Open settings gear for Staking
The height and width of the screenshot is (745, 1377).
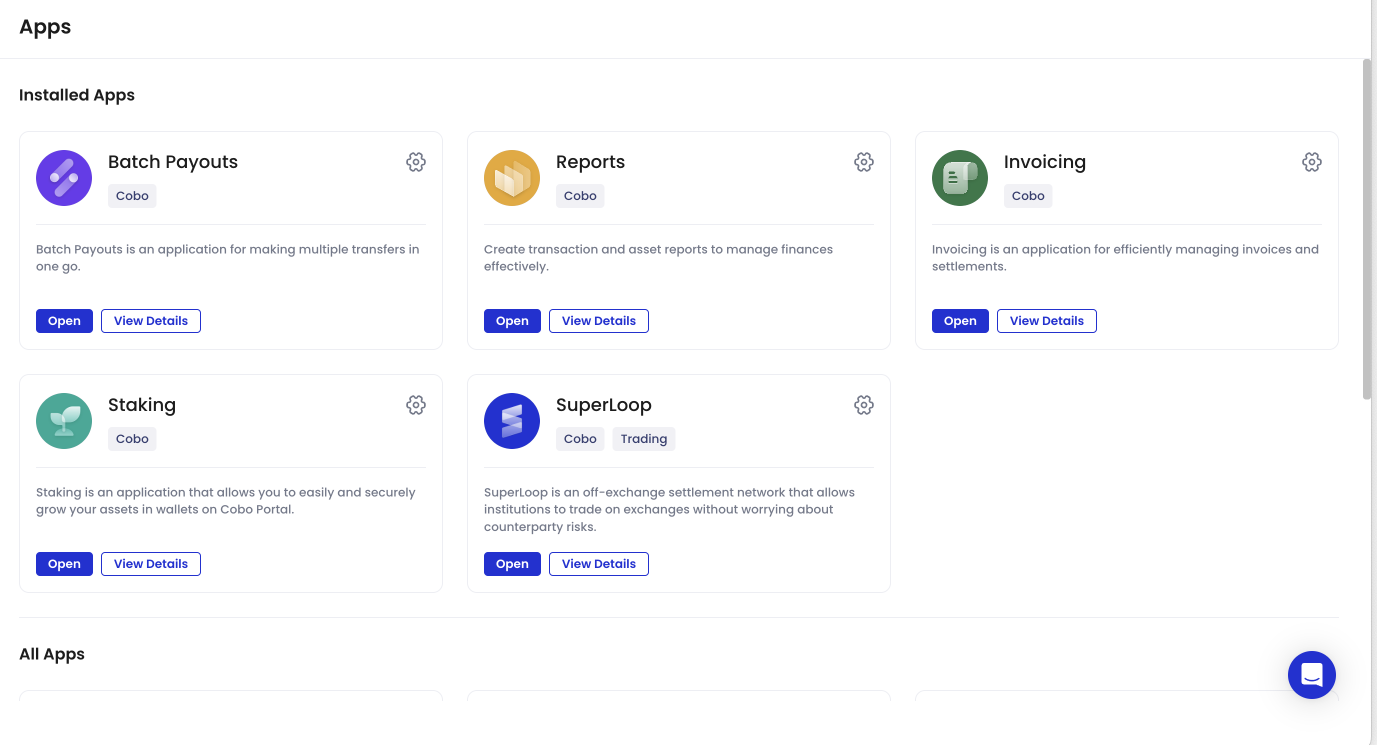[x=416, y=405]
